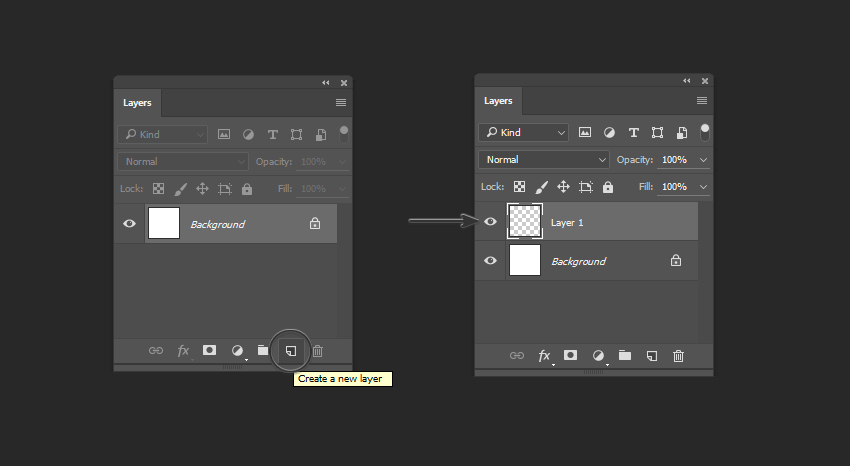Screen dimensions: 850x466
Task: Open fx layer style icon in right panel
Action: [544, 355]
